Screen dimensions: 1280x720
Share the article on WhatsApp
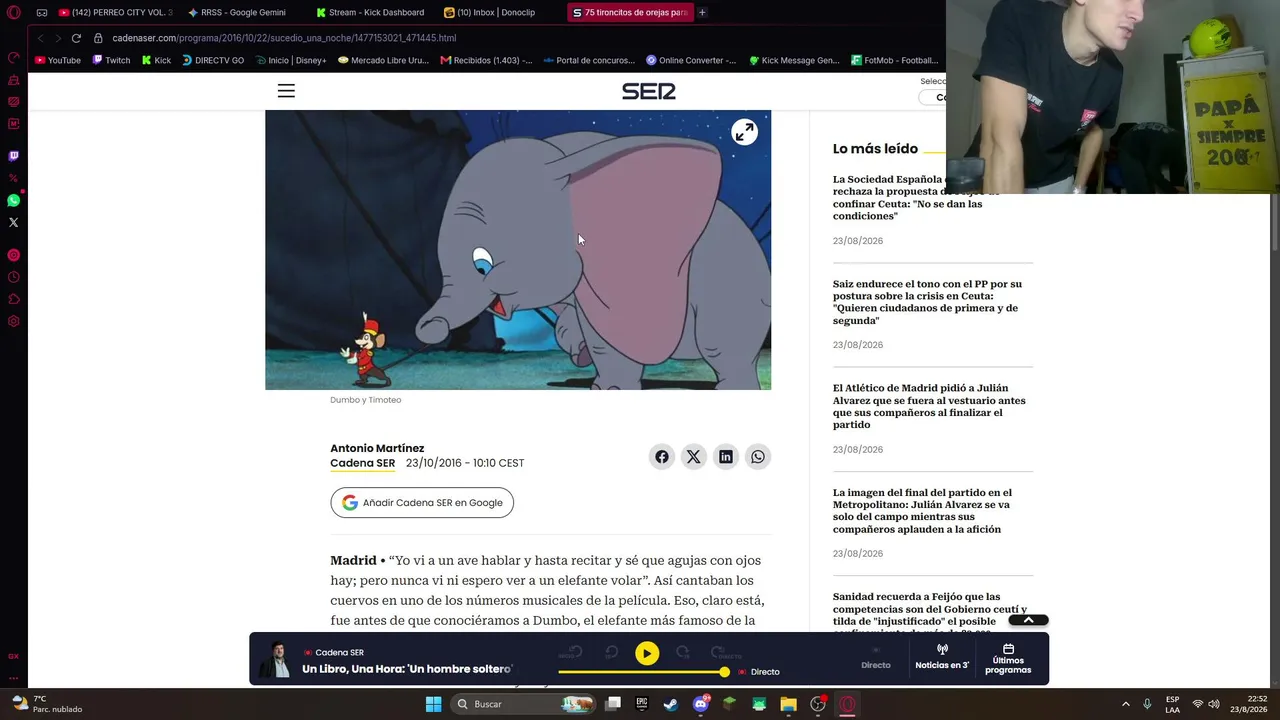pos(758,457)
